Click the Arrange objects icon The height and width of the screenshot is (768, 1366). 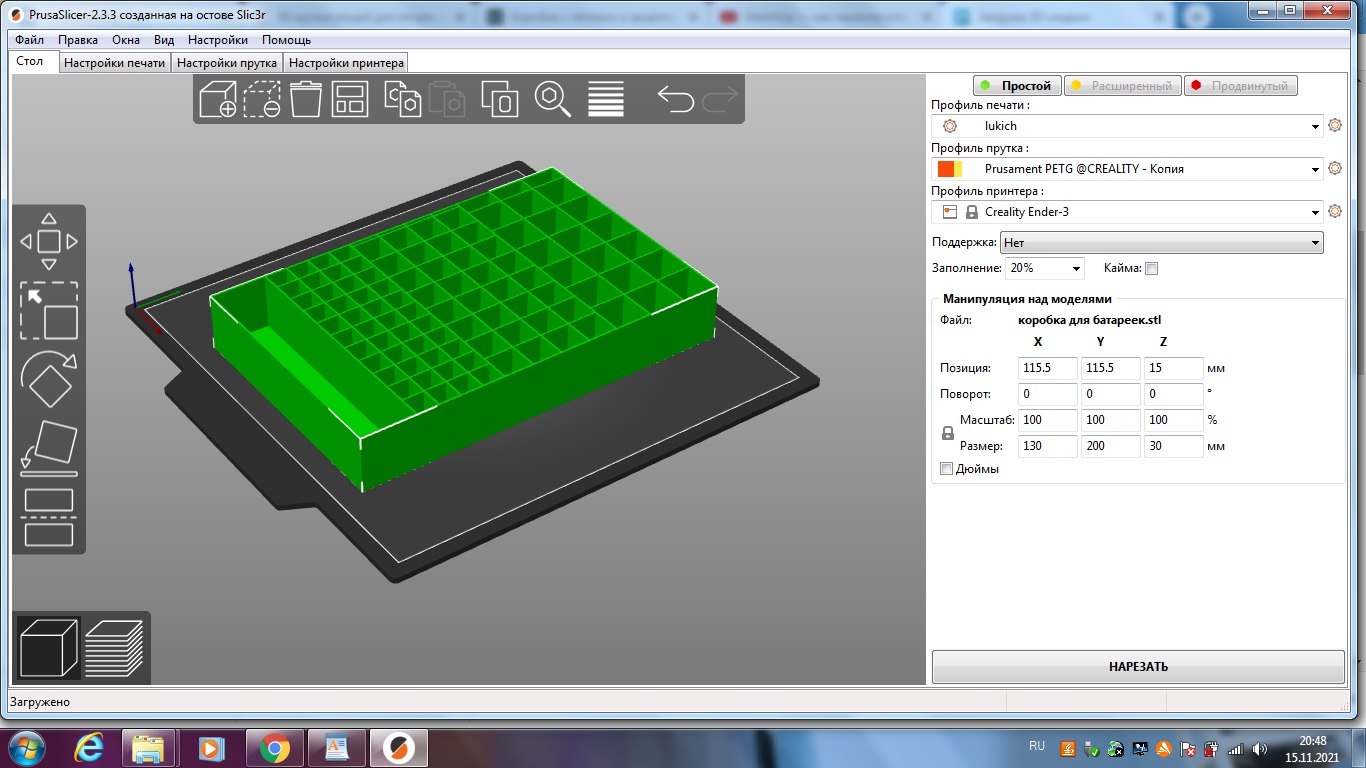coord(350,100)
